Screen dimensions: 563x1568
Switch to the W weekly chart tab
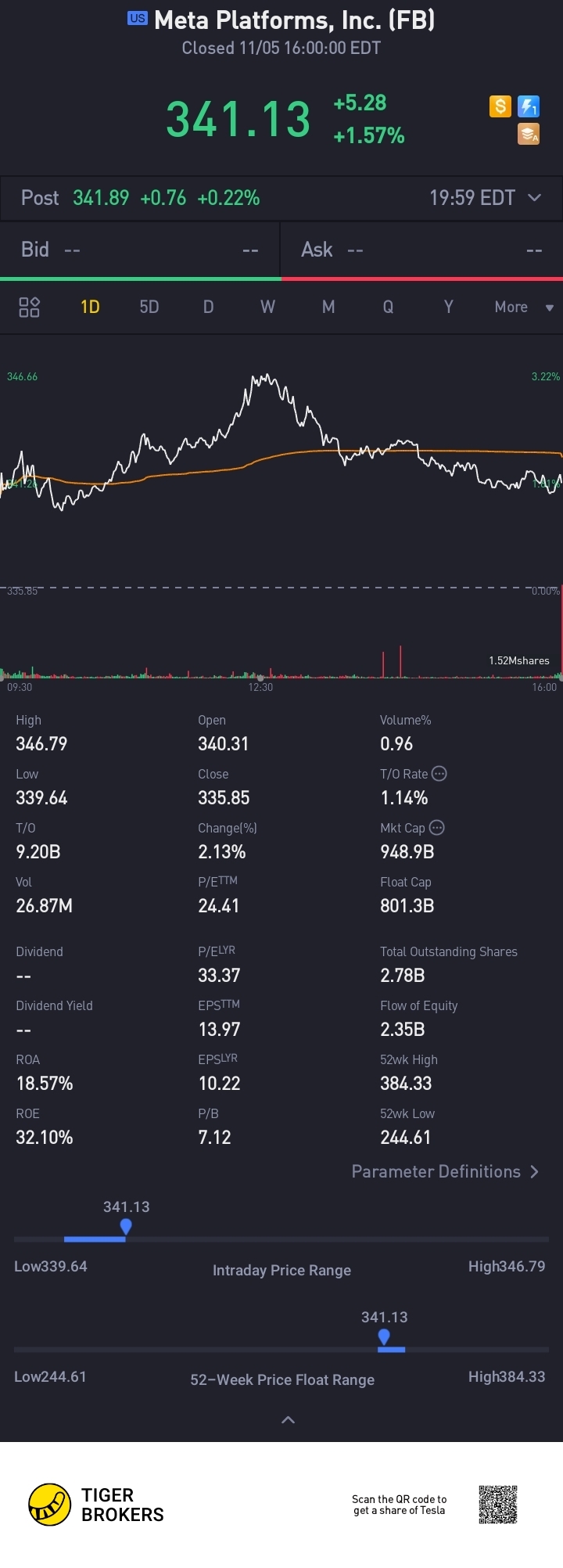point(267,307)
